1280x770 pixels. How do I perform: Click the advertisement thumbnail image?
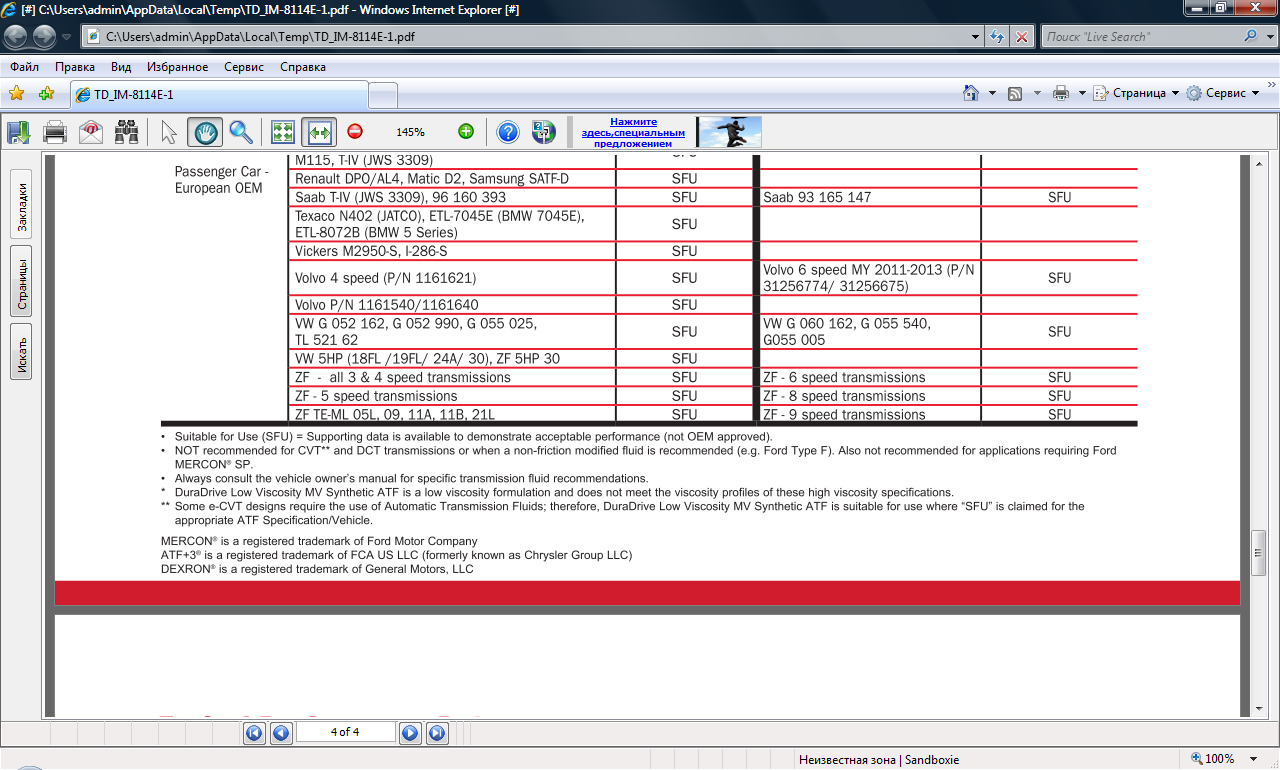click(x=729, y=132)
